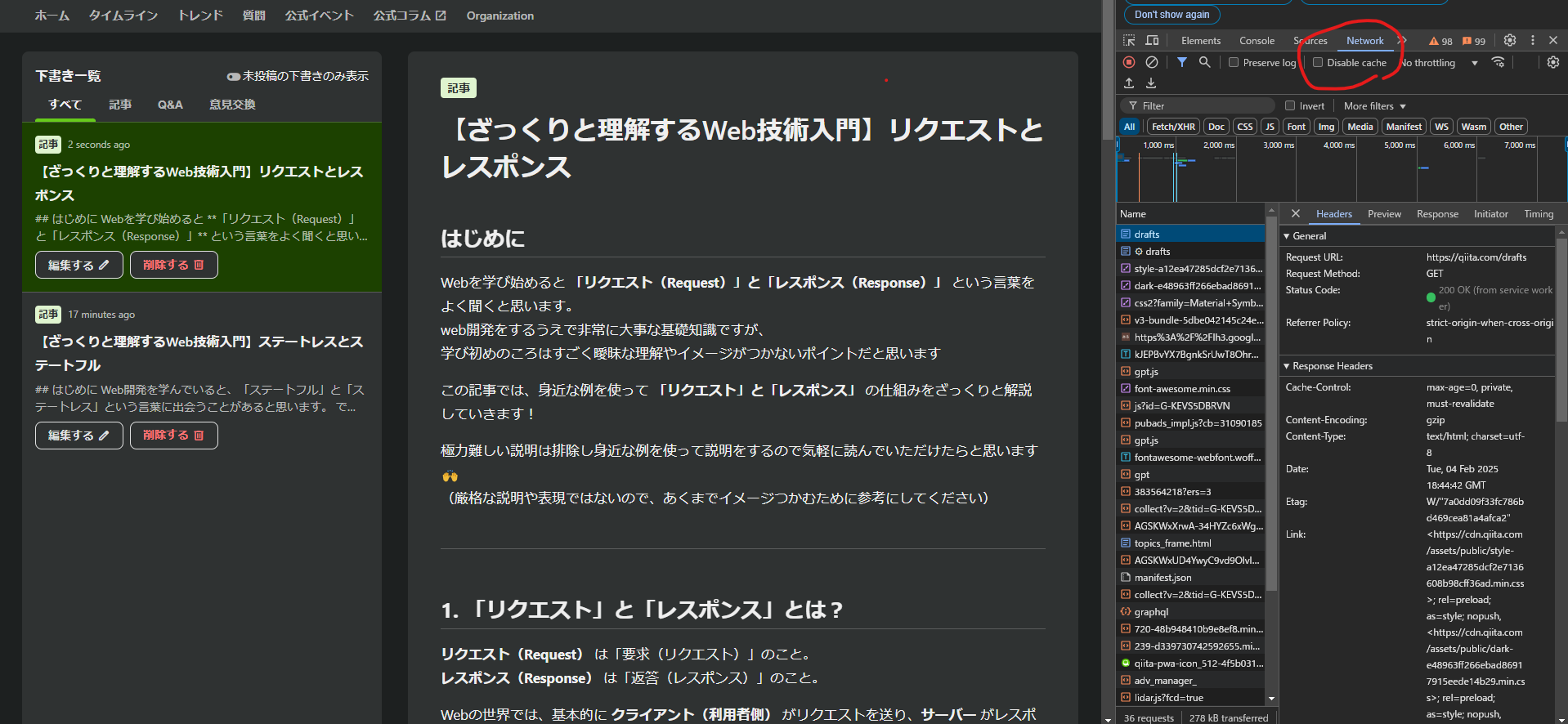The image size is (1568, 724).
Task: Toggle the device toolbar icon
Action: (x=1152, y=40)
